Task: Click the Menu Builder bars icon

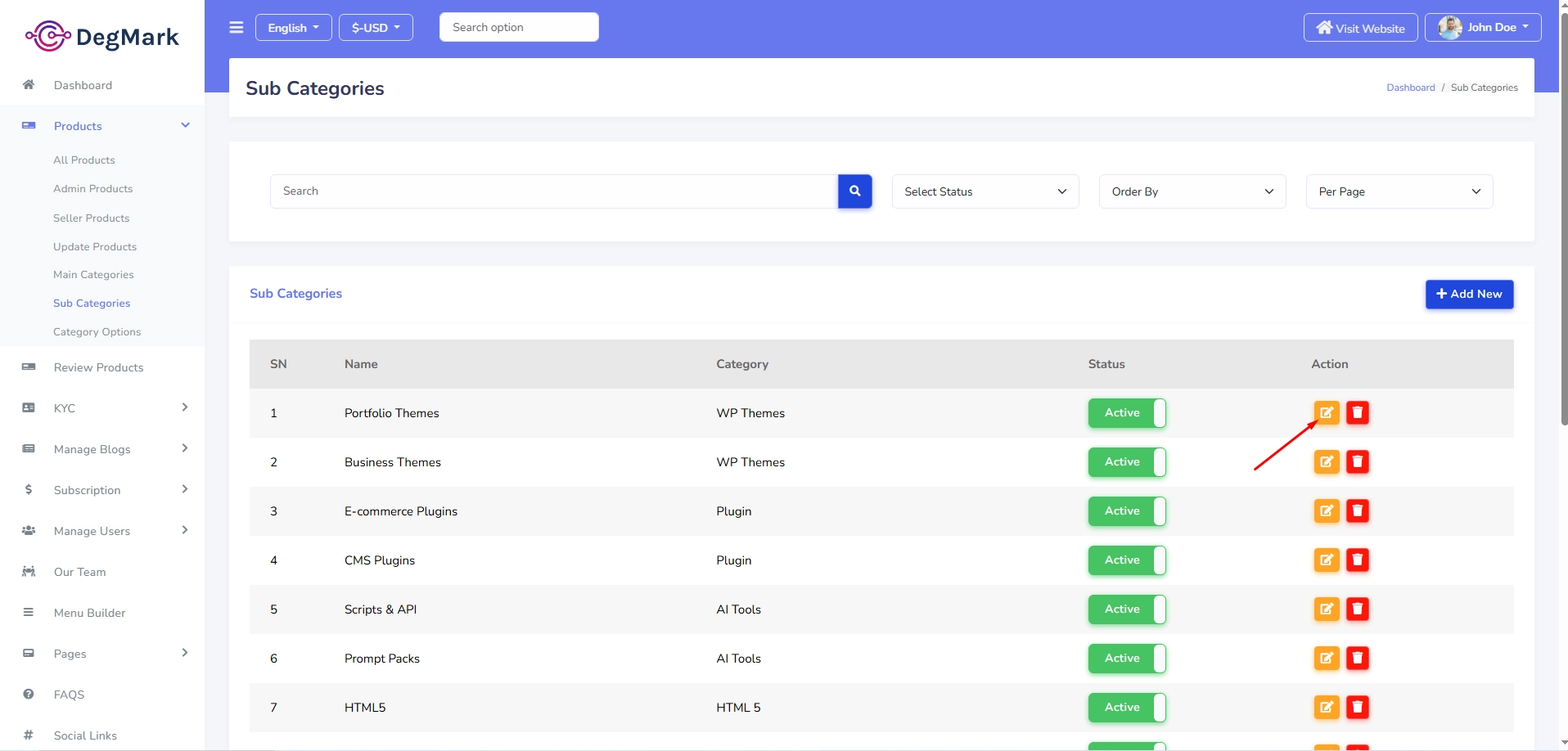Action: point(29,612)
